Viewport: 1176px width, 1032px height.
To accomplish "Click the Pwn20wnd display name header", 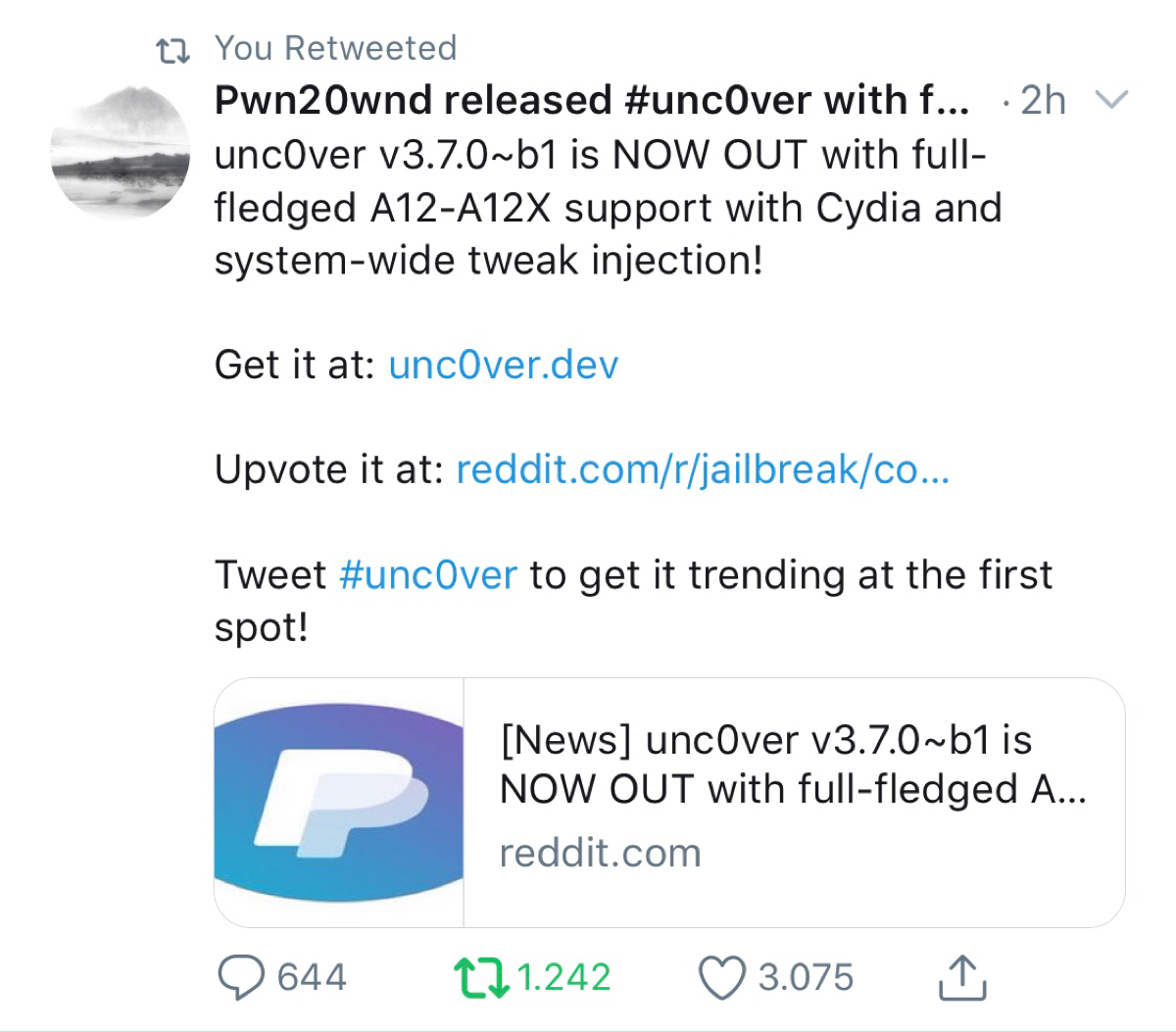I will coord(592,100).
